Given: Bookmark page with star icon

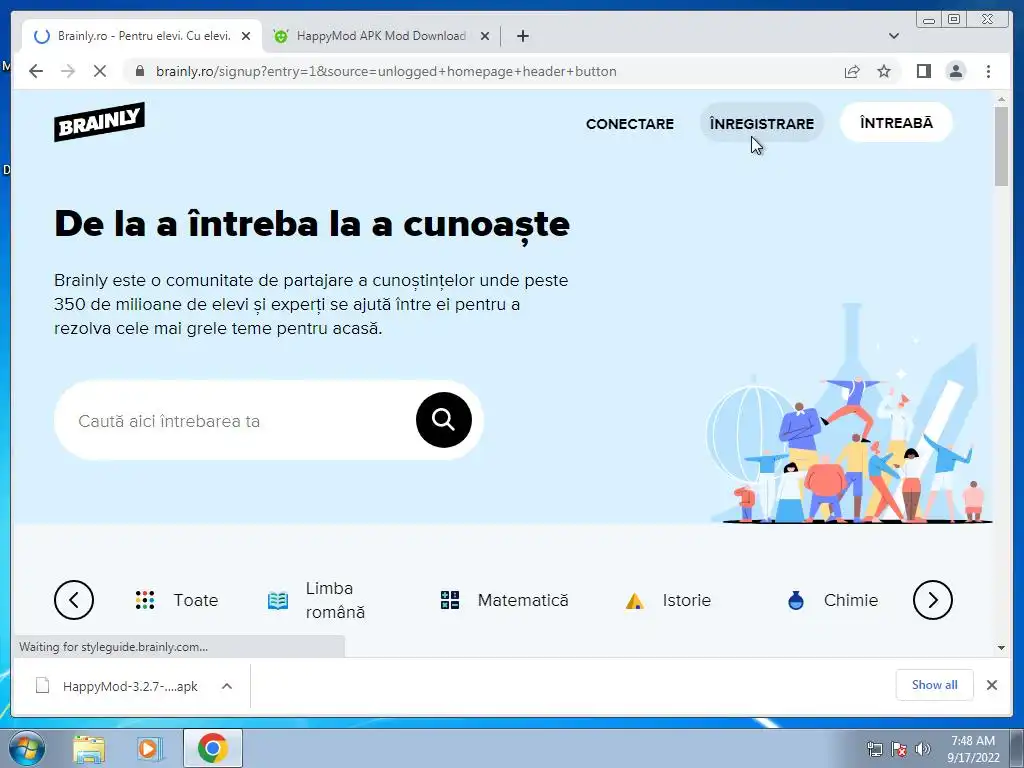Looking at the screenshot, I should (x=884, y=71).
